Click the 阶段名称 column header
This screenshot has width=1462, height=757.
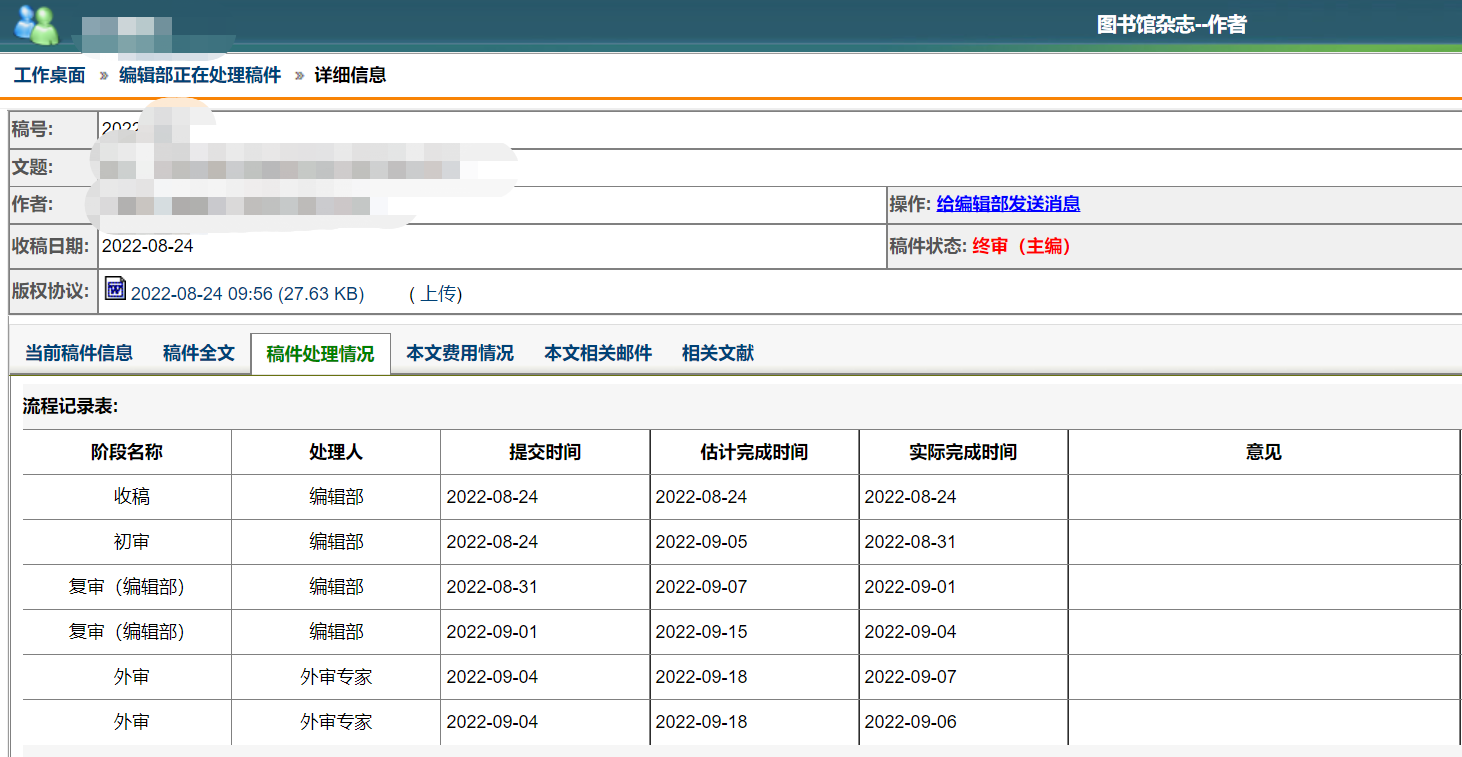pos(127,452)
